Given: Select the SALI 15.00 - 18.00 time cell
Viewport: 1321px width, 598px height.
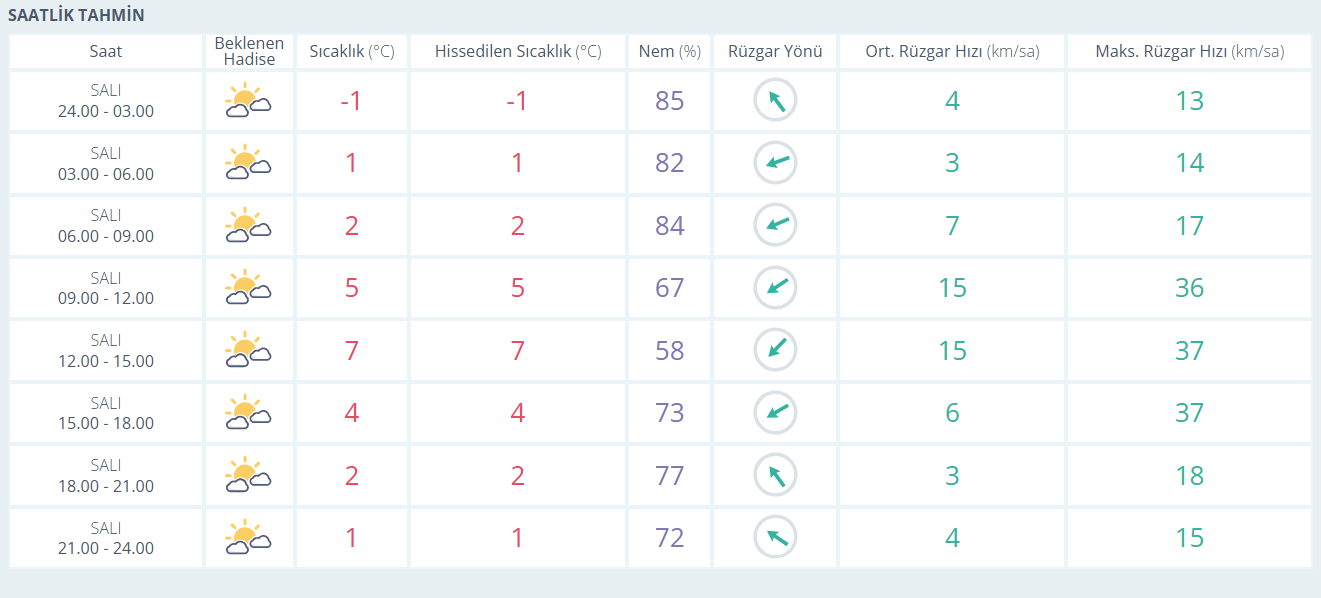Looking at the screenshot, I should 106,413.
